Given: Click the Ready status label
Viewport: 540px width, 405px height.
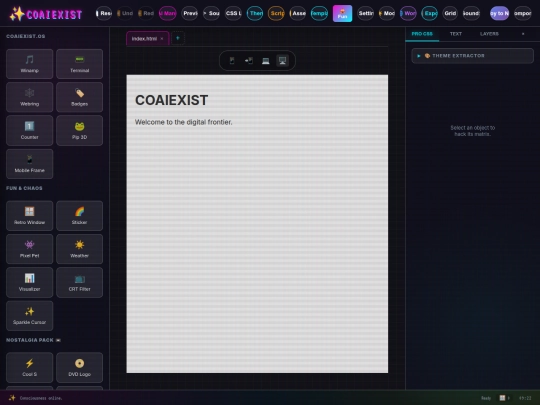Looking at the screenshot, I should point(486,398).
